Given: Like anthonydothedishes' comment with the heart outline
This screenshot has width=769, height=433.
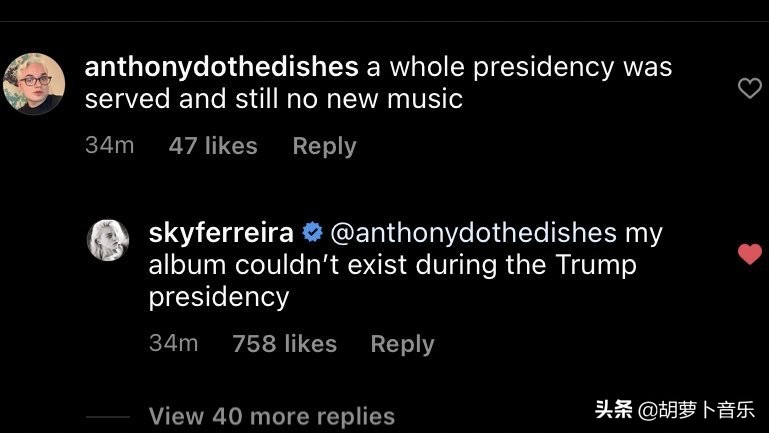Looking at the screenshot, I should [749, 89].
